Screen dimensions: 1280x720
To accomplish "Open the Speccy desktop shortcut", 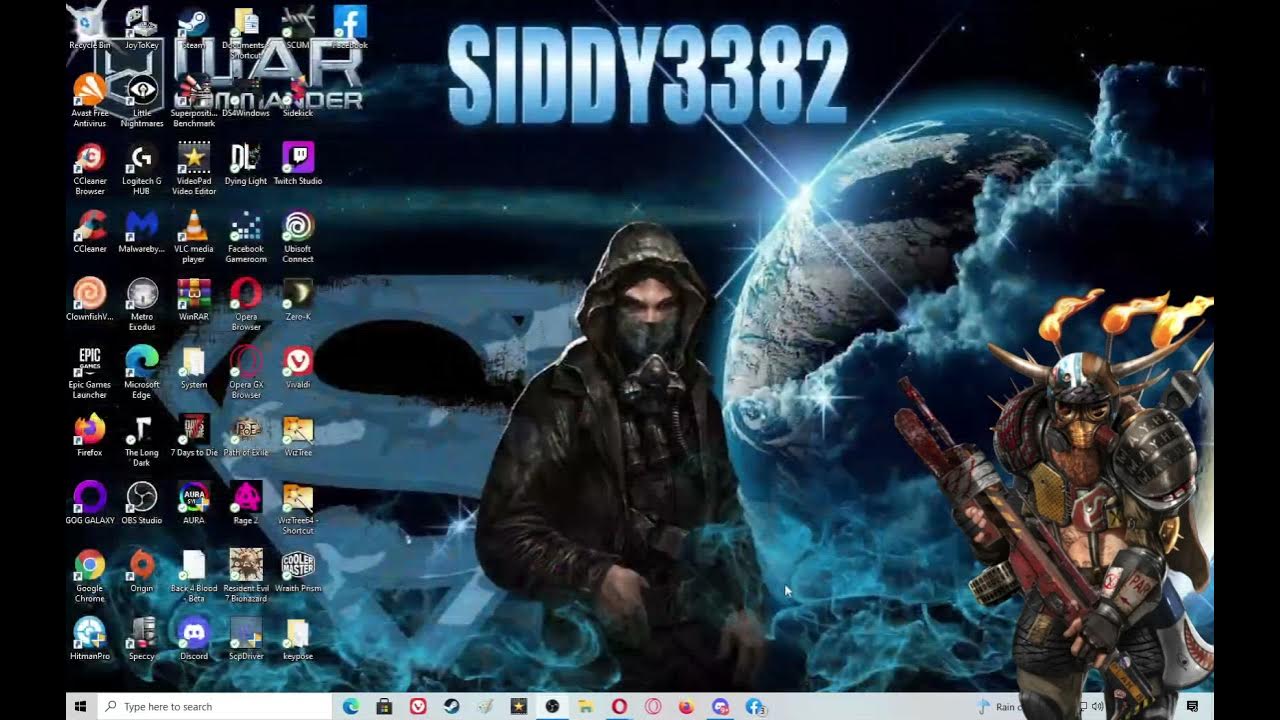I will 142,640.
